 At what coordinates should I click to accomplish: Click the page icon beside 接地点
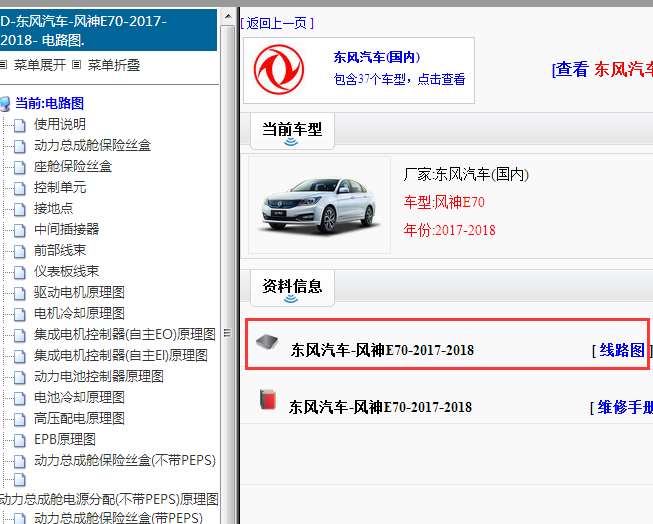pos(20,209)
